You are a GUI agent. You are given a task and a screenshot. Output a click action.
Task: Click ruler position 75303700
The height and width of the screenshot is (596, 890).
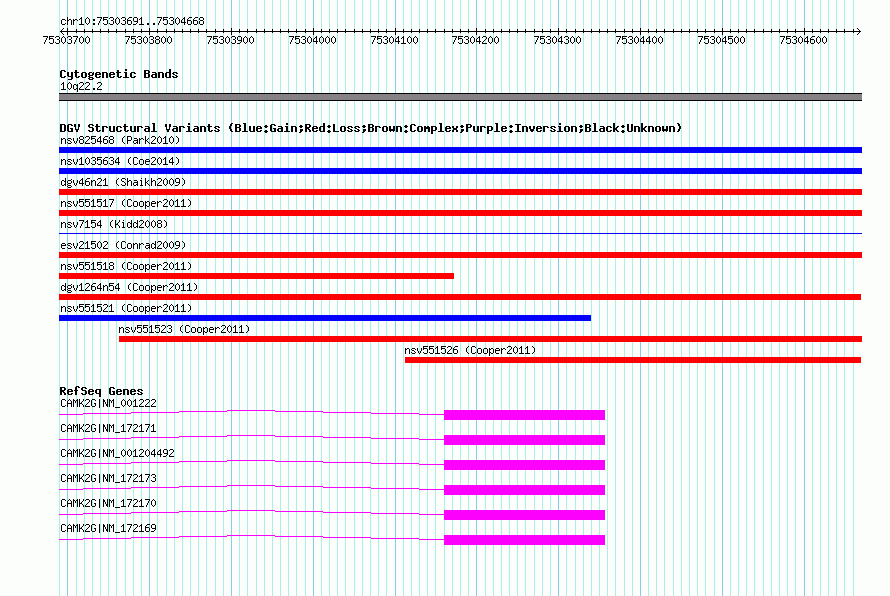pos(66,40)
